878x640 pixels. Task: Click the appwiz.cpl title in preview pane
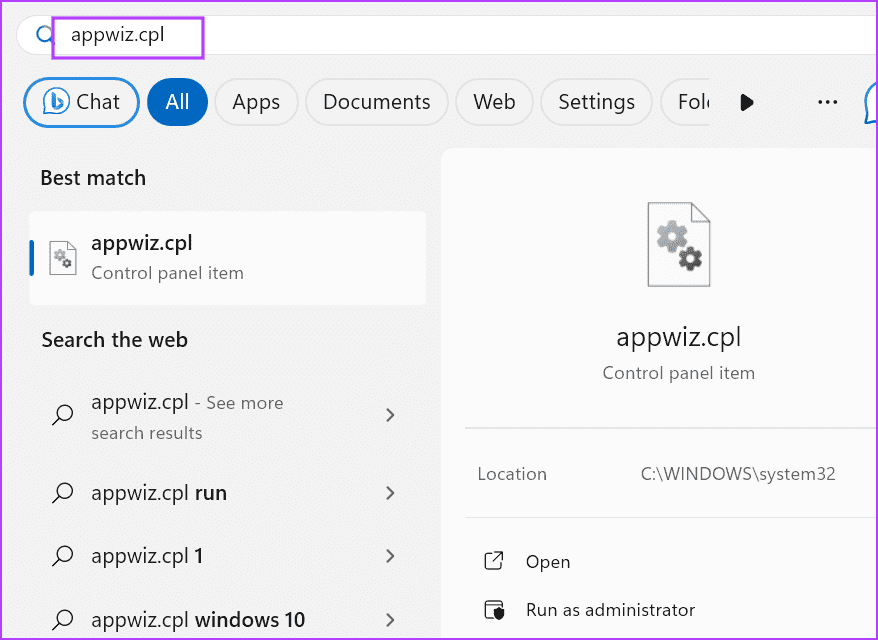click(x=679, y=338)
